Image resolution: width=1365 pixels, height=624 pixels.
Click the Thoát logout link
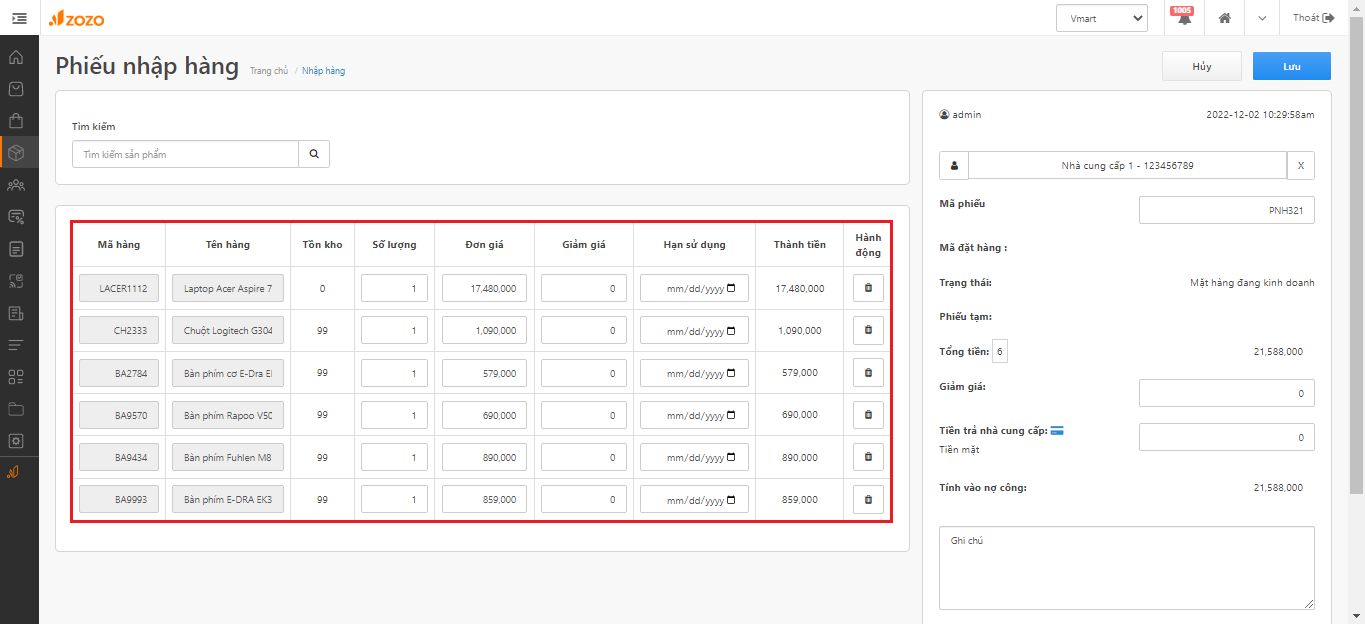tap(1314, 18)
